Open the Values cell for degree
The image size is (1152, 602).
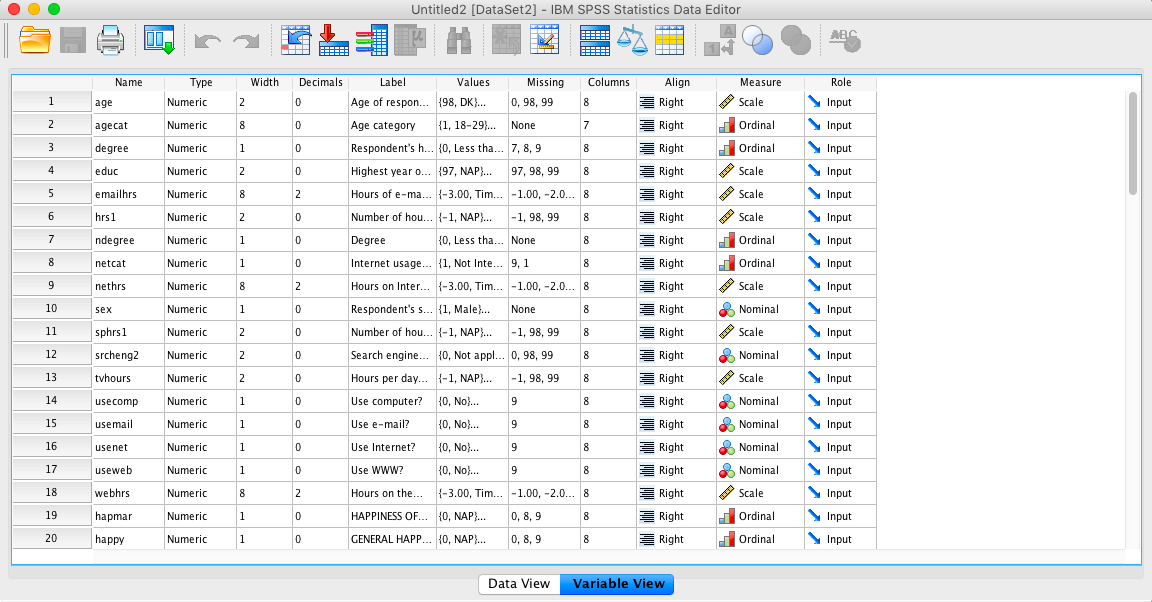473,148
